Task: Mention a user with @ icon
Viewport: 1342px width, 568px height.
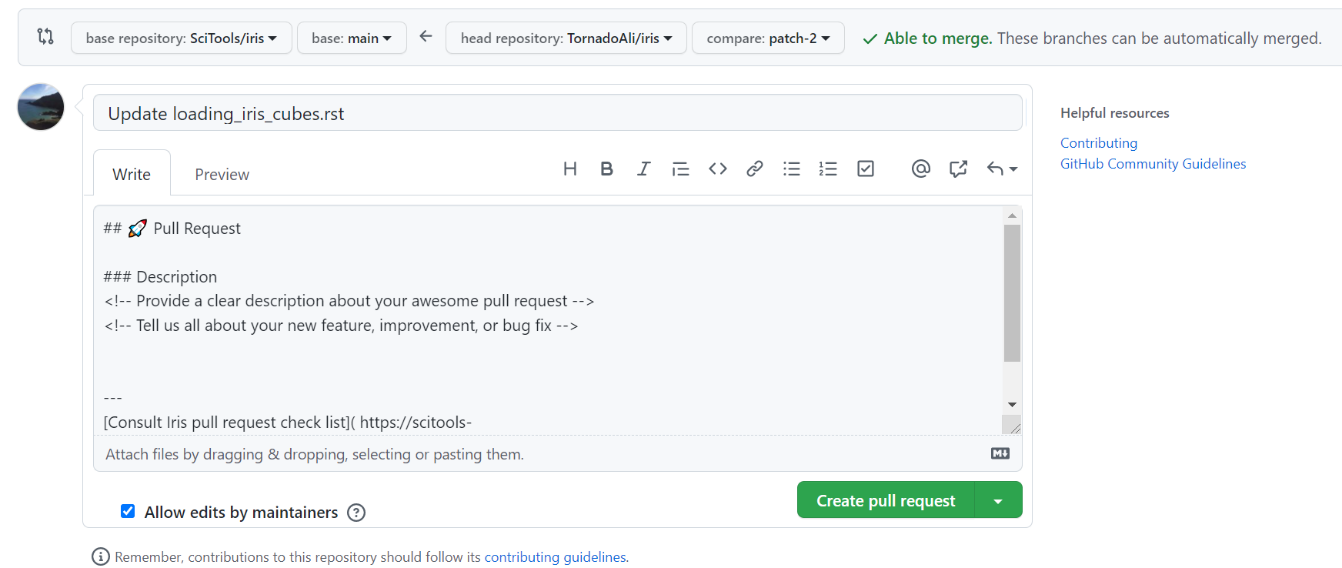Action: tap(921, 169)
